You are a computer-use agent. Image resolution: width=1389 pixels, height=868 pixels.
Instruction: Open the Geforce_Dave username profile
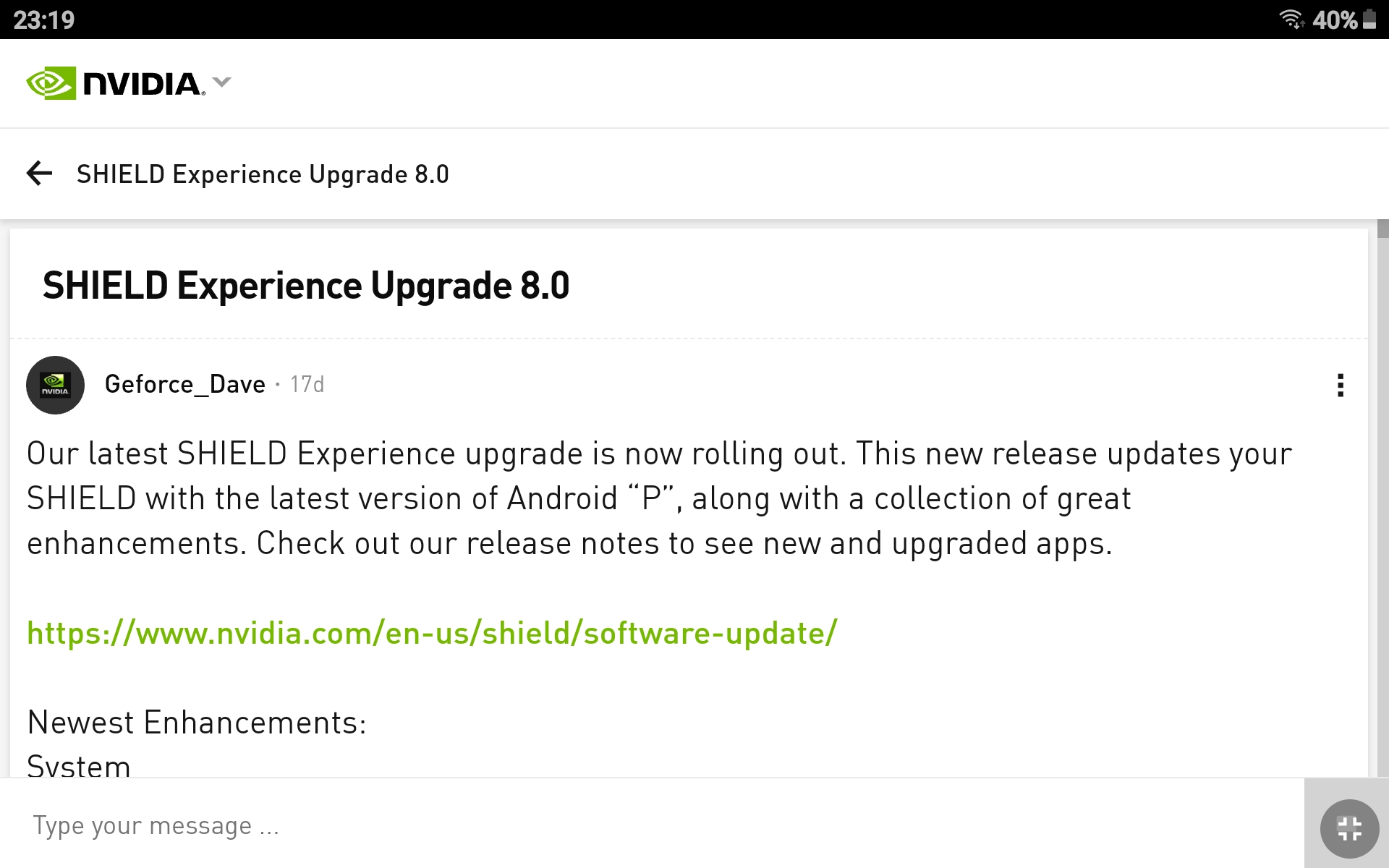click(185, 384)
